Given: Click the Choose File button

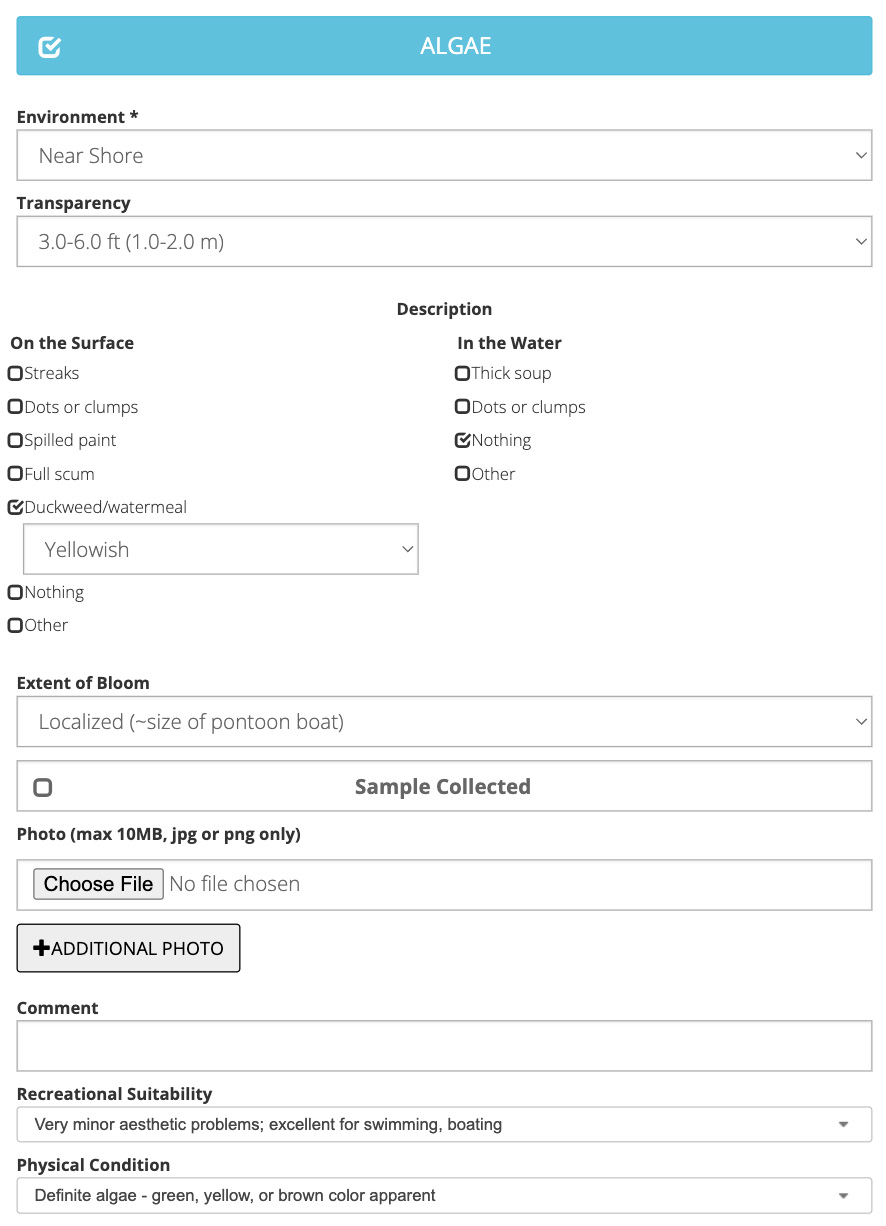Looking at the screenshot, I should 98,884.
